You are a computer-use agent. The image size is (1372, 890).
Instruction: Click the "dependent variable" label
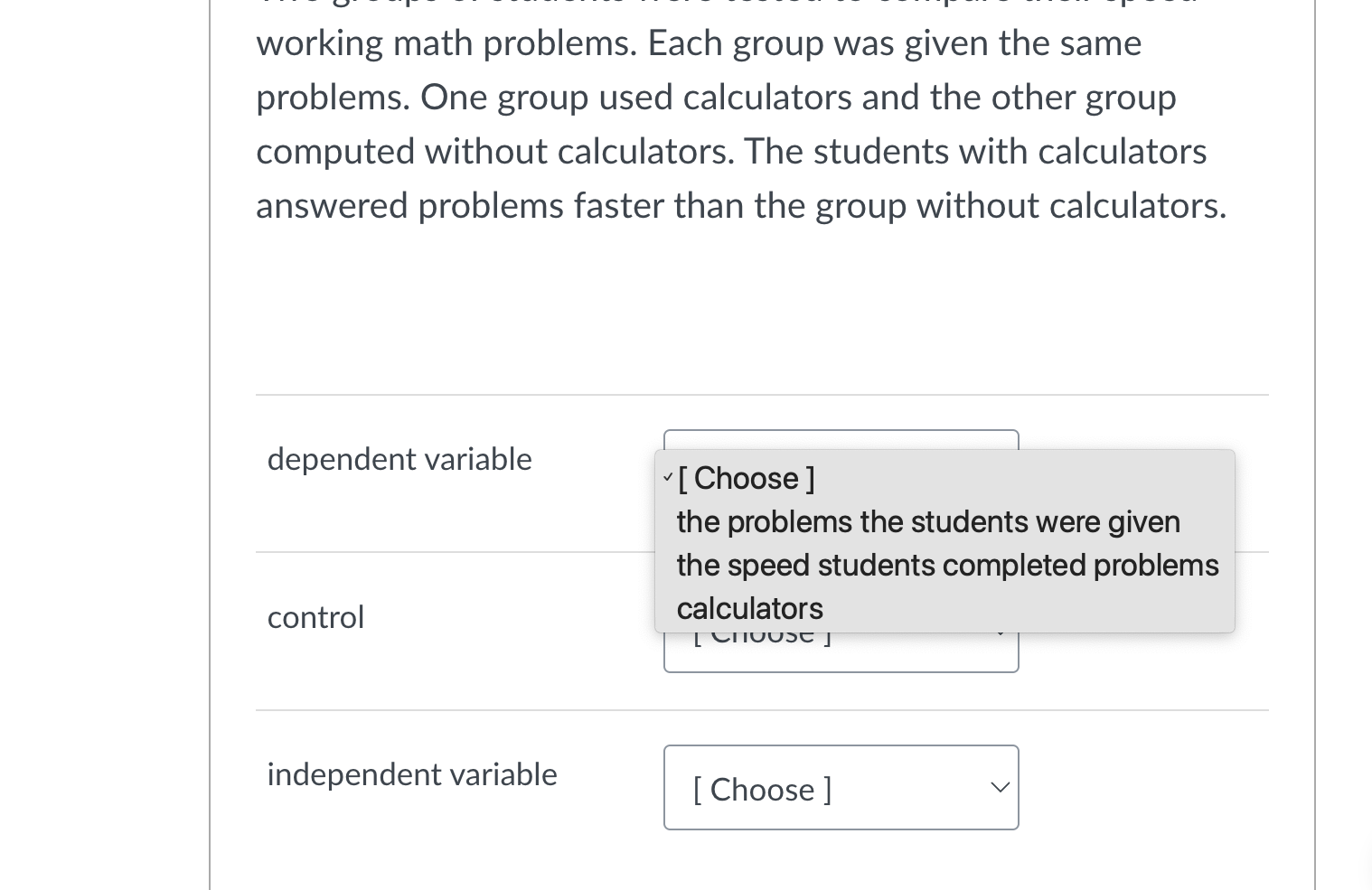point(399,459)
